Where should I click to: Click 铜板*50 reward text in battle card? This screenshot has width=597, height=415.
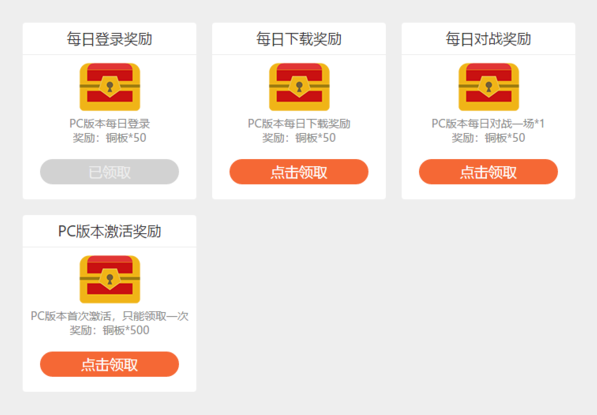(505, 138)
